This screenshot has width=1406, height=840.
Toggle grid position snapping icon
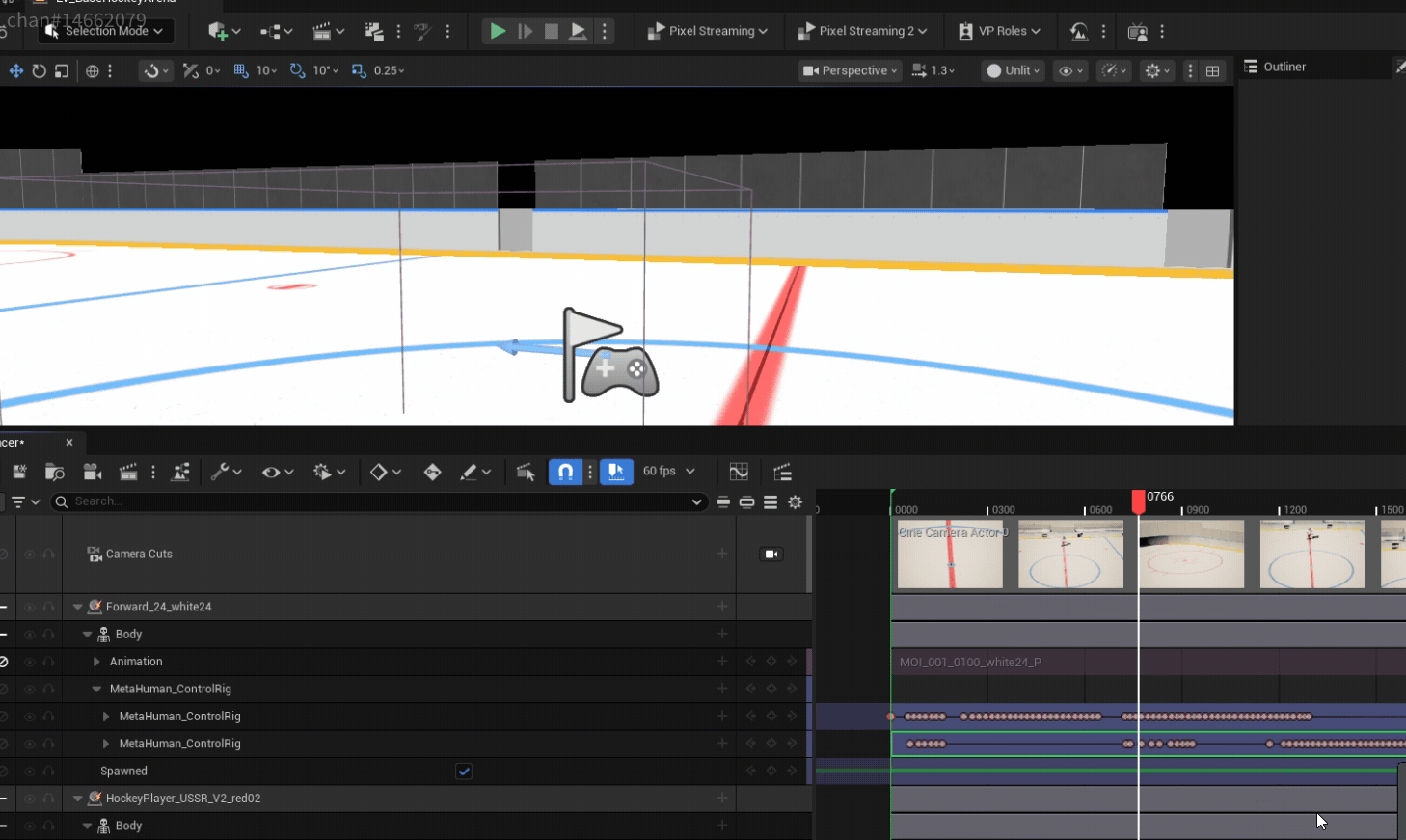pyautogui.click(x=241, y=70)
